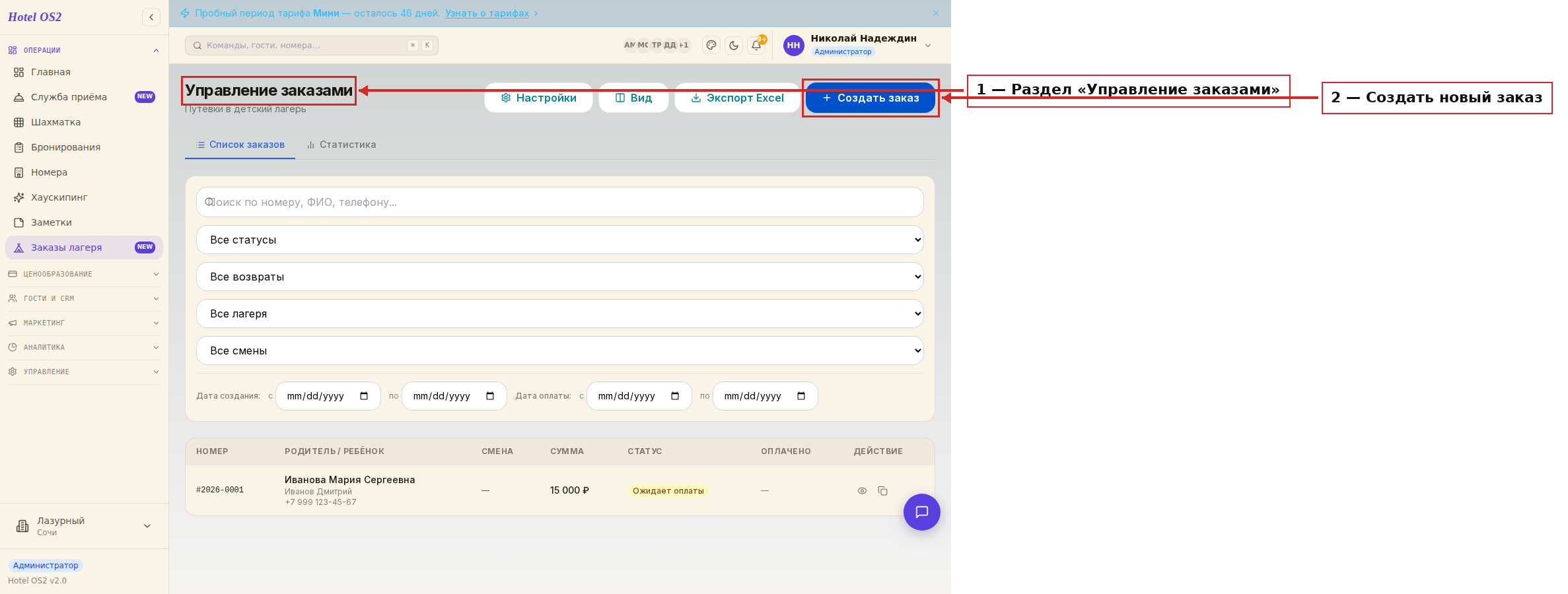Collapse the sidebar with chevron button
The height and width of the screenshot is (594, 1568).
pyautogui.click(x=151, y=17)
